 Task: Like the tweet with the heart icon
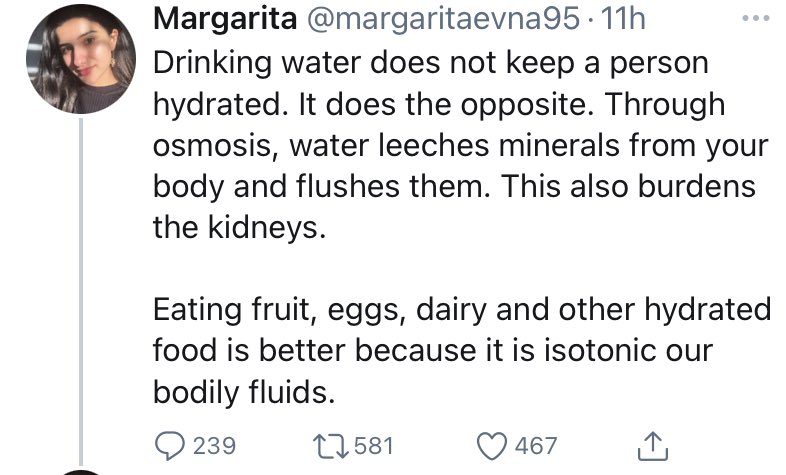(493, 444)
